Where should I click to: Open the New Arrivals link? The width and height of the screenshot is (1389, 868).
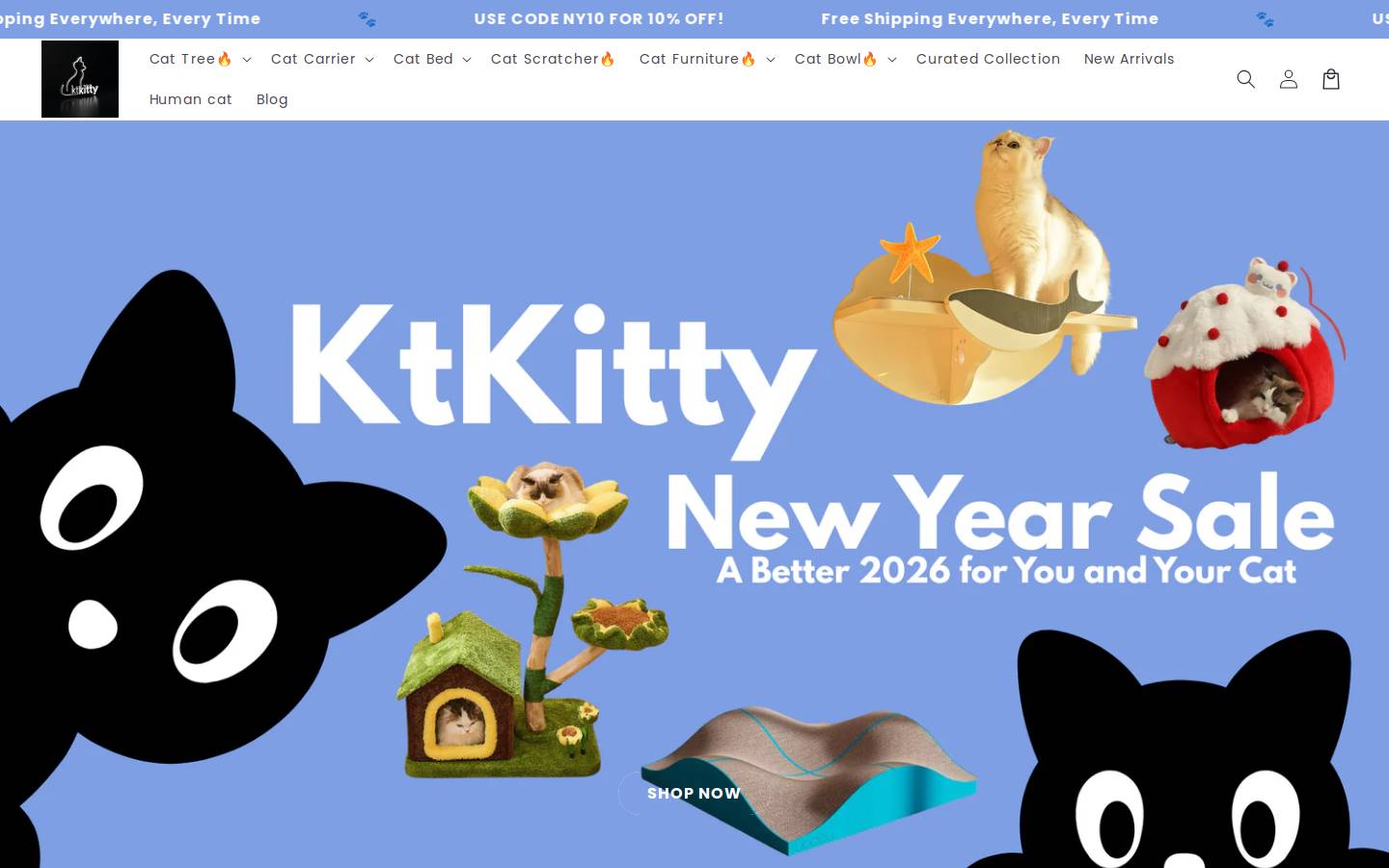pyautogui.click(x=1129, y=59)
